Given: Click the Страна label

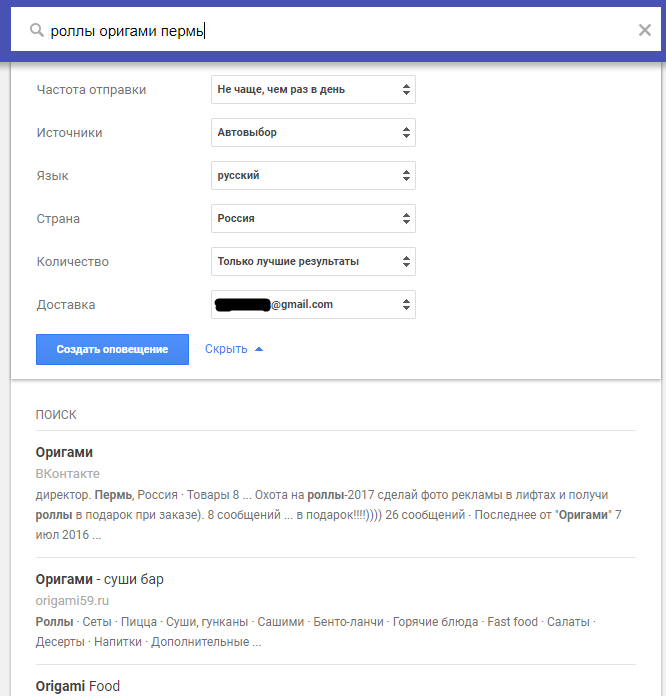Looking at the screenshot, I should [x=58, y=219].
